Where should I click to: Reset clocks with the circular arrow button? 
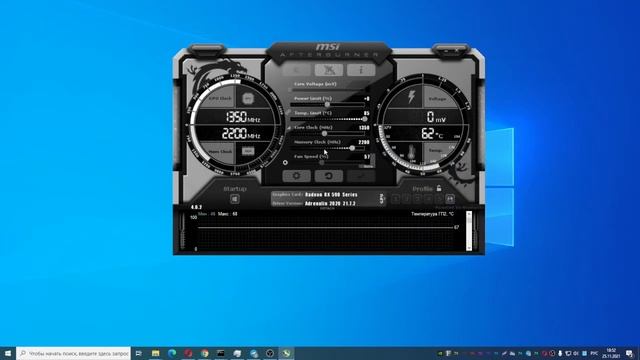pos(329,176)
